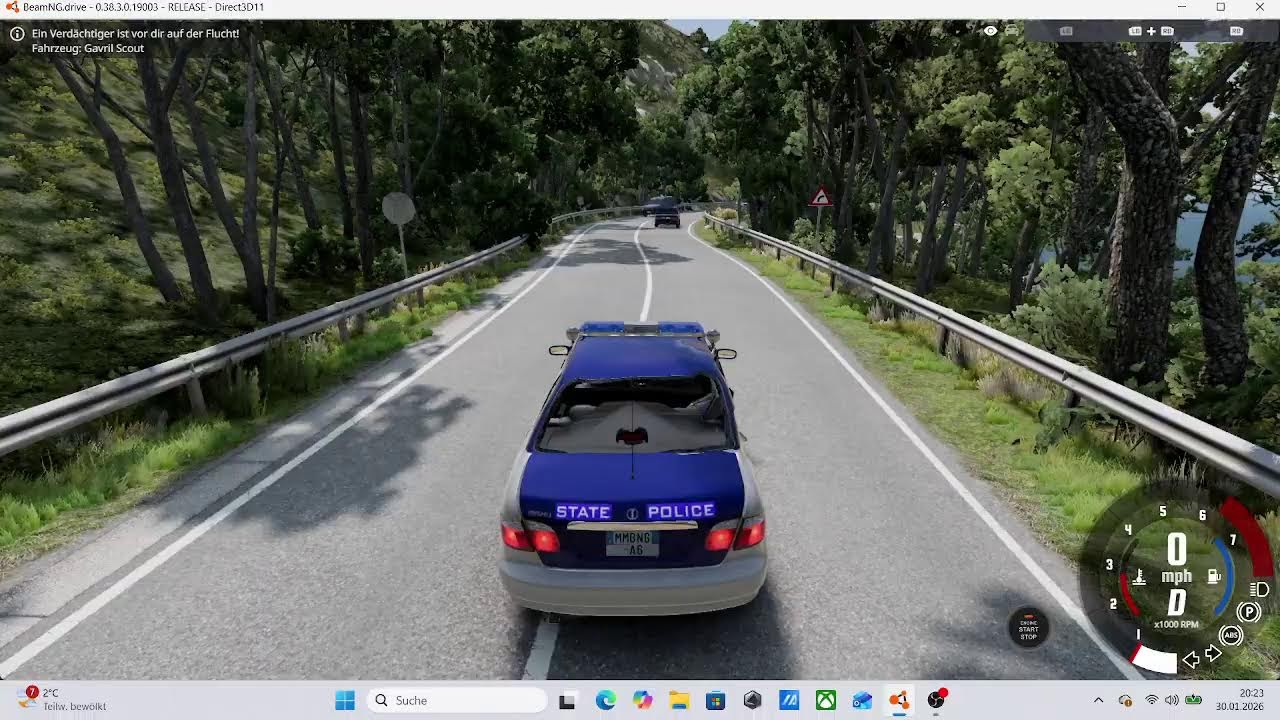Click the parking brake indicator on the gauge
This screenshot has width=1280, height=720.
(1248, 612)
